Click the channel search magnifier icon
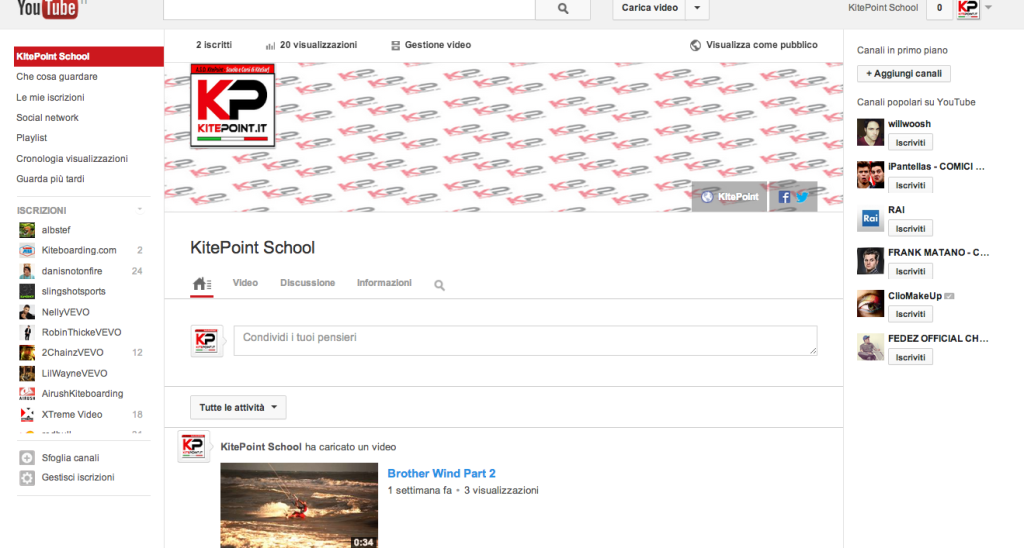Screen dimensions: 1024x548 pyautogui.click(x=440, y=285)
